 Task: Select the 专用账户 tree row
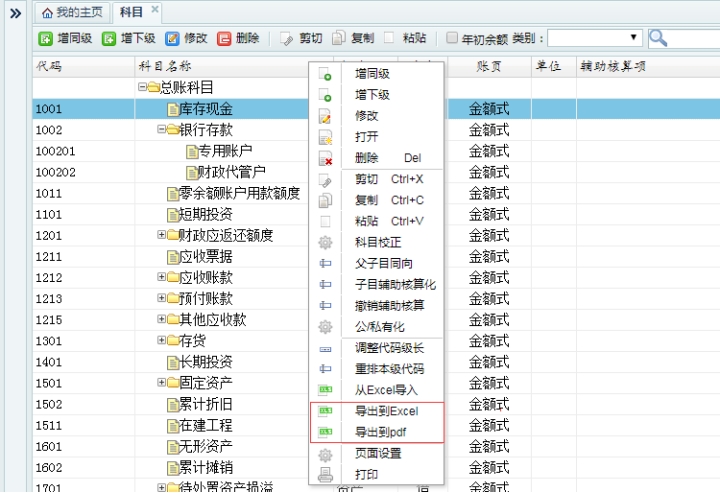click(x=224, y=151)
